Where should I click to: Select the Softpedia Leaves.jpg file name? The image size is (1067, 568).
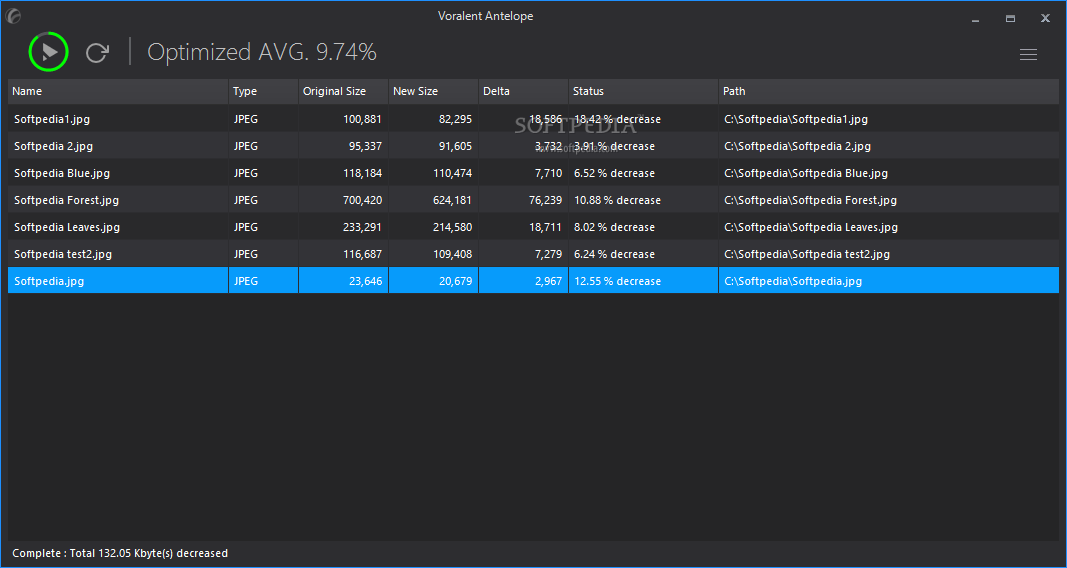pyautogui.click(x=67, y=227)
